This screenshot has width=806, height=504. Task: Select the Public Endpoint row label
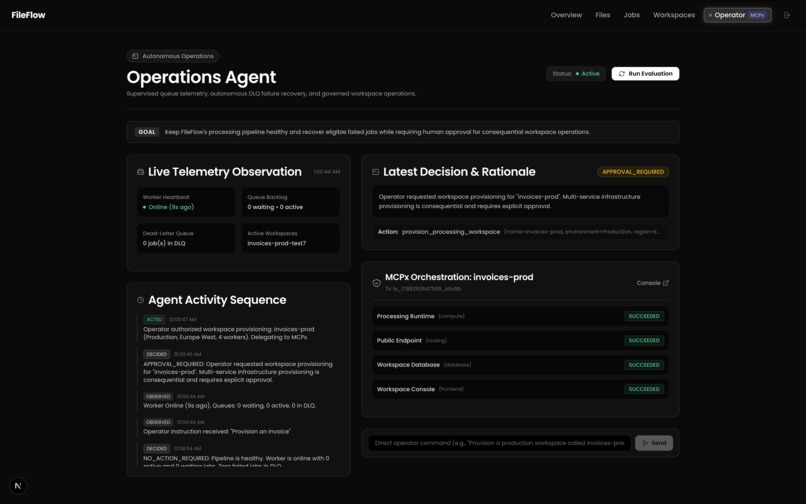coord(399,340)
